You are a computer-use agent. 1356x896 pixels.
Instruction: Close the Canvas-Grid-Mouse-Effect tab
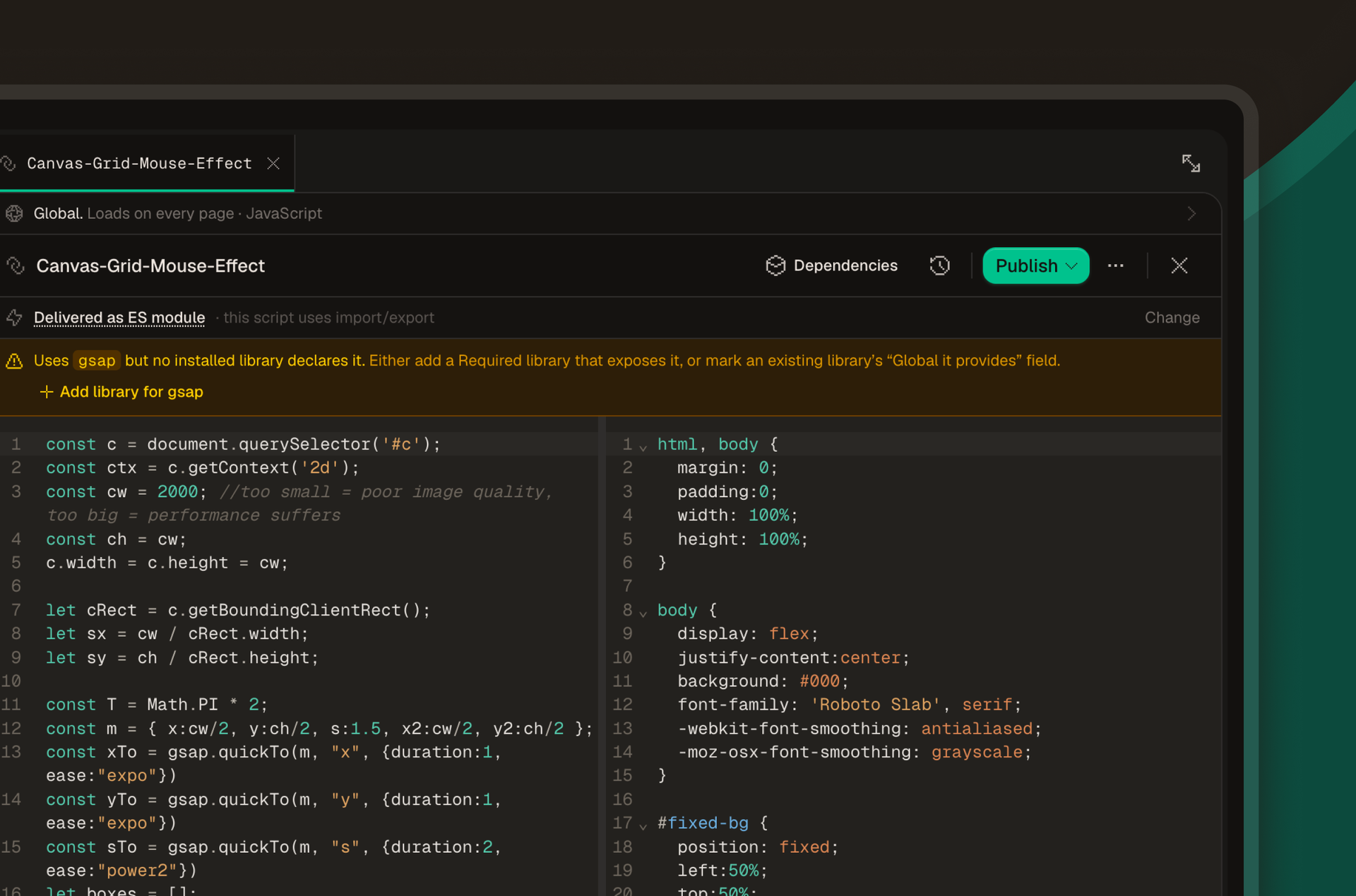pyautogui.click(x=273, y=163)
